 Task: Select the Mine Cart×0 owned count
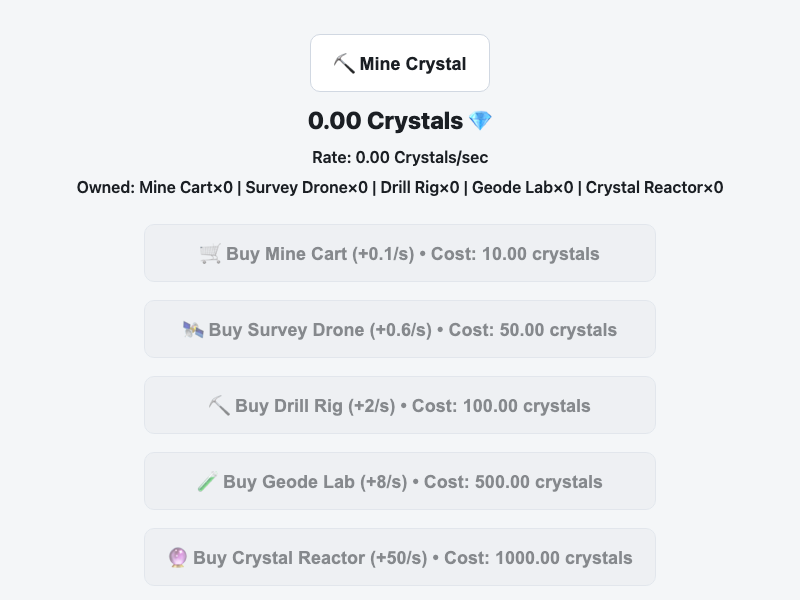pyautogui.click(x=186, y=187)
